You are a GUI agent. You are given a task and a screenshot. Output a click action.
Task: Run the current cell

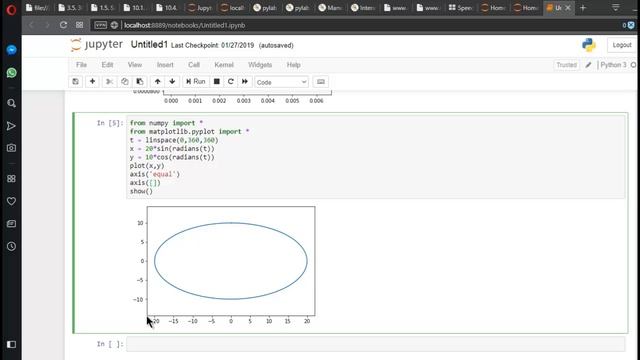196,82
